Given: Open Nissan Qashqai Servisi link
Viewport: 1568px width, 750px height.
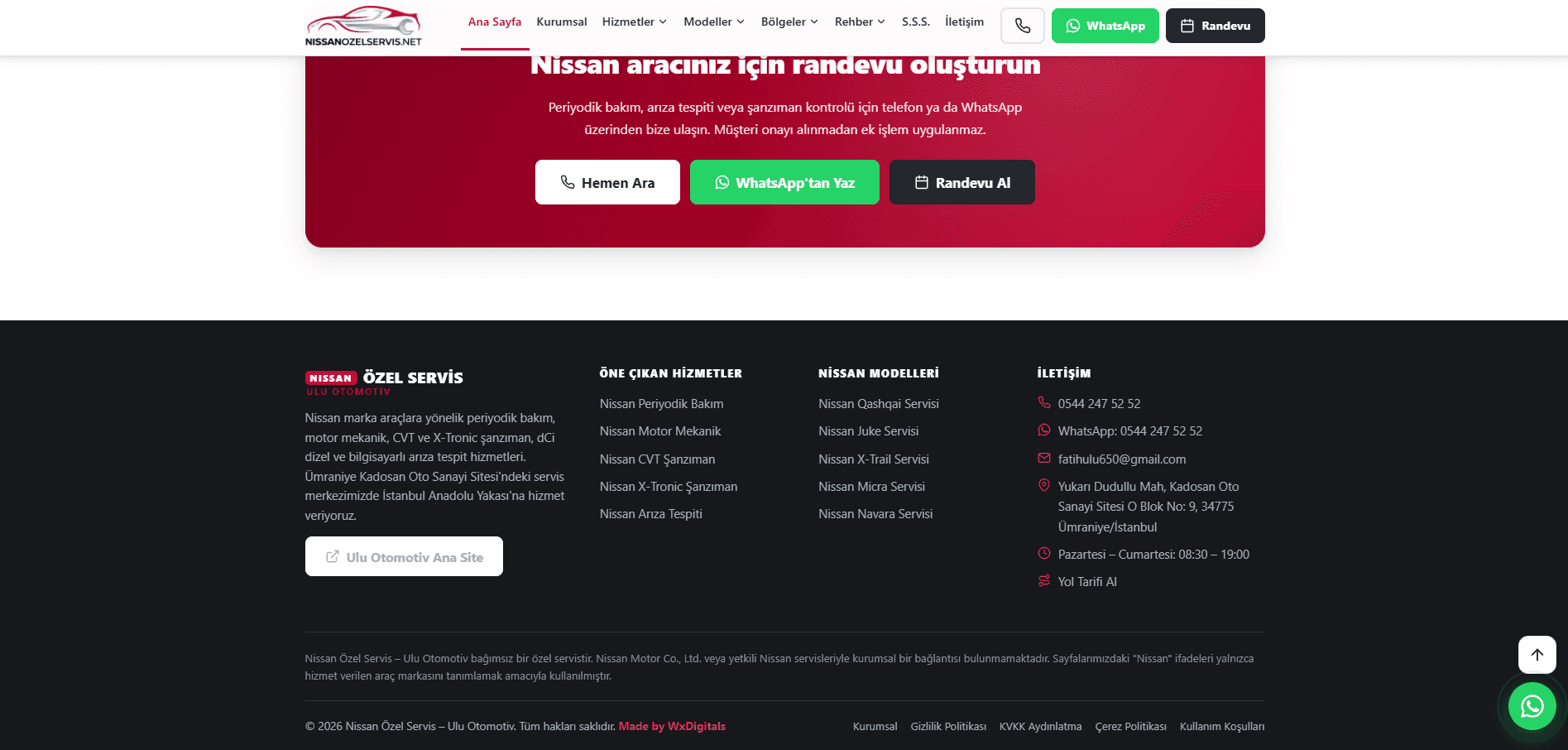Looking at the screenshot, I should pos(879,404).
